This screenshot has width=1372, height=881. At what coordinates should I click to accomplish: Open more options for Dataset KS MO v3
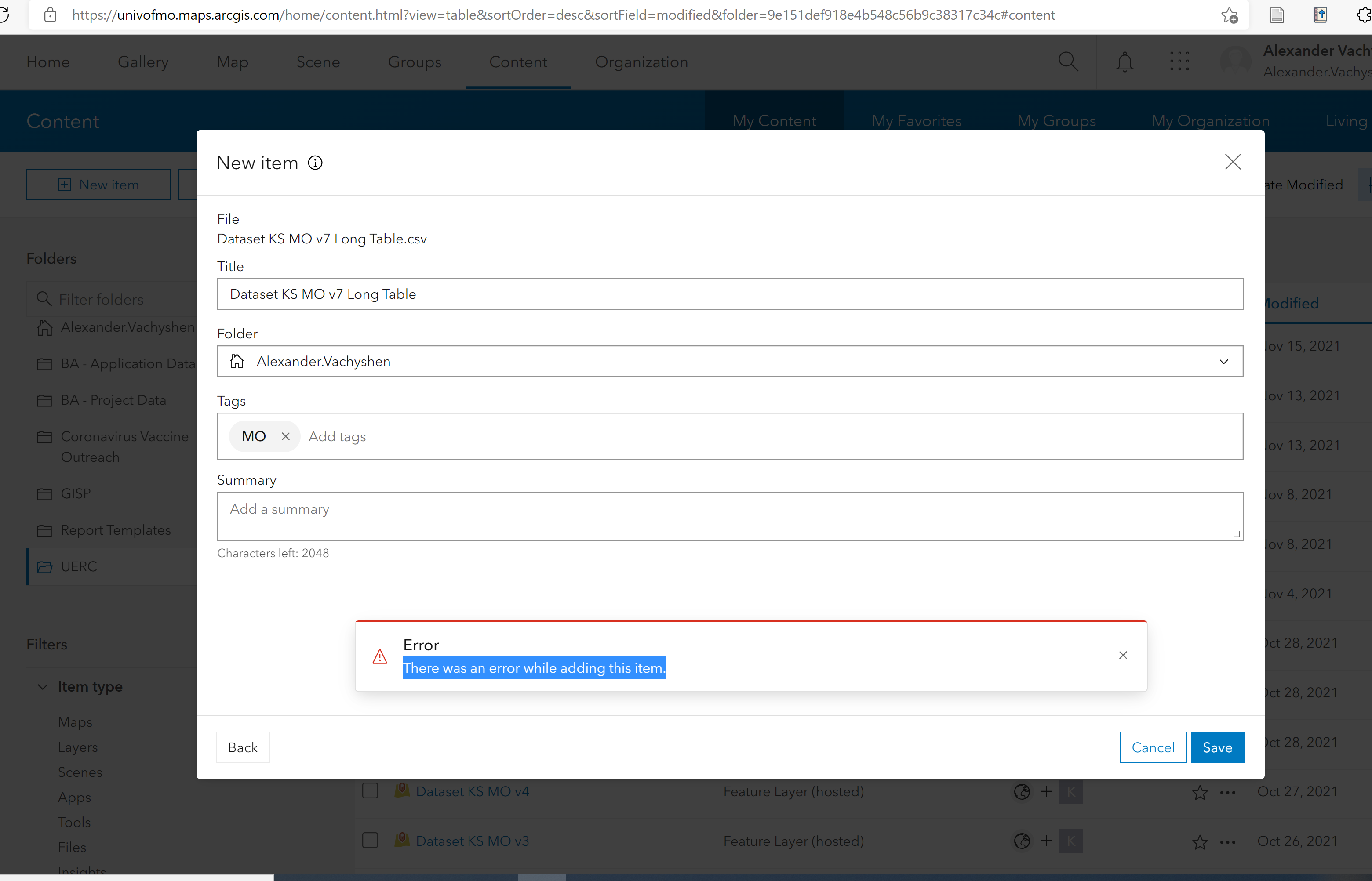tap(1228, 841)
